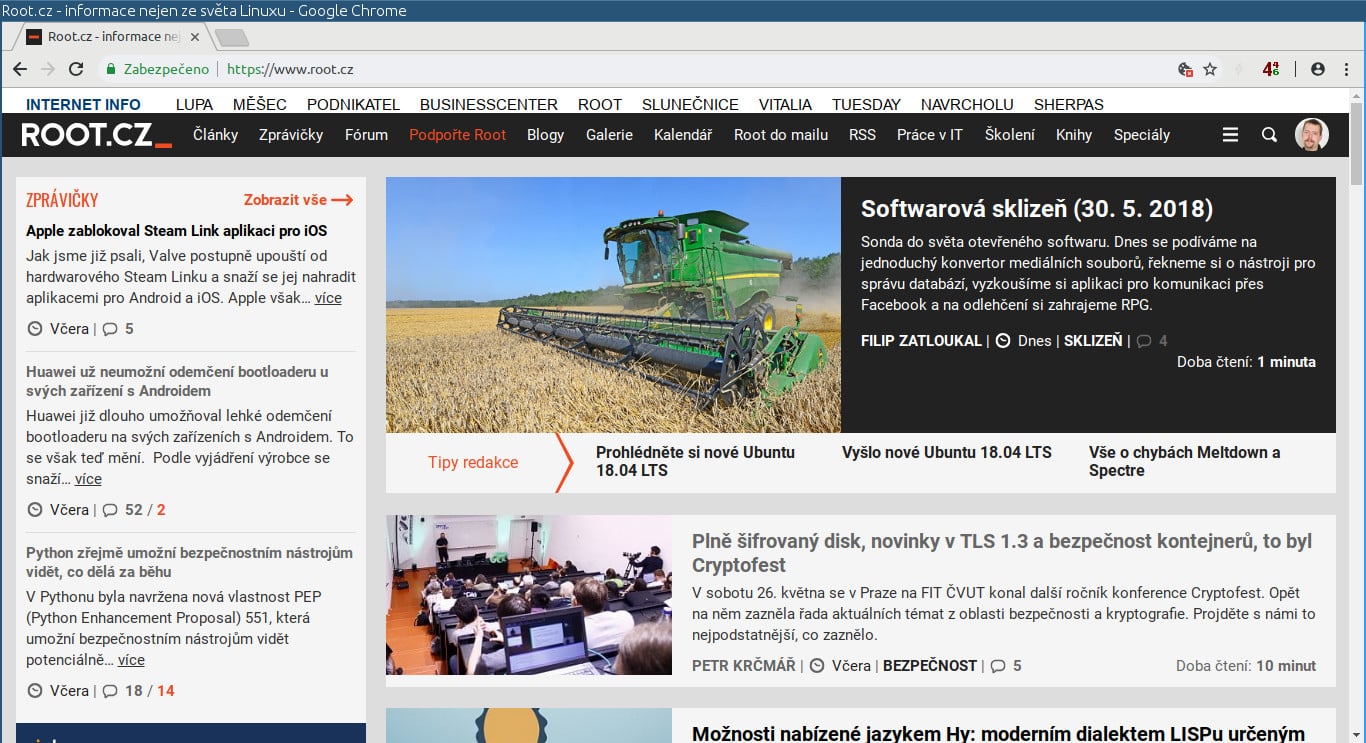Open the Zprávičky menu item

pos(291,135)
